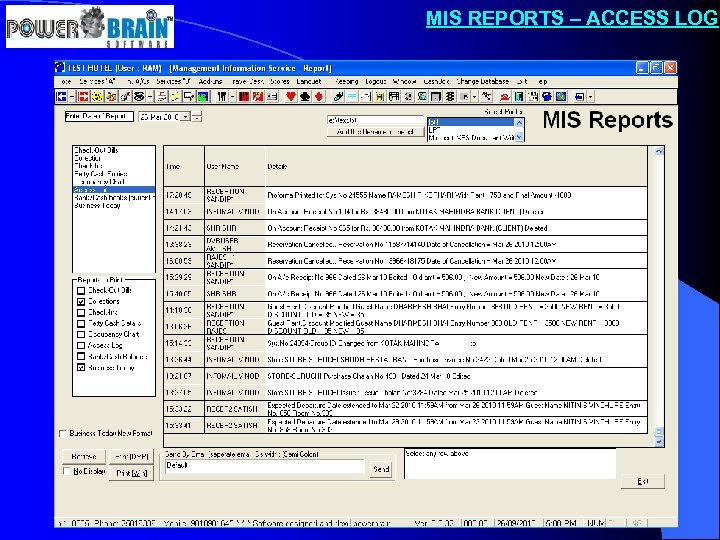Select the LPT printer in Select Printer list
The image size is (720, 540).
(471, 130)
